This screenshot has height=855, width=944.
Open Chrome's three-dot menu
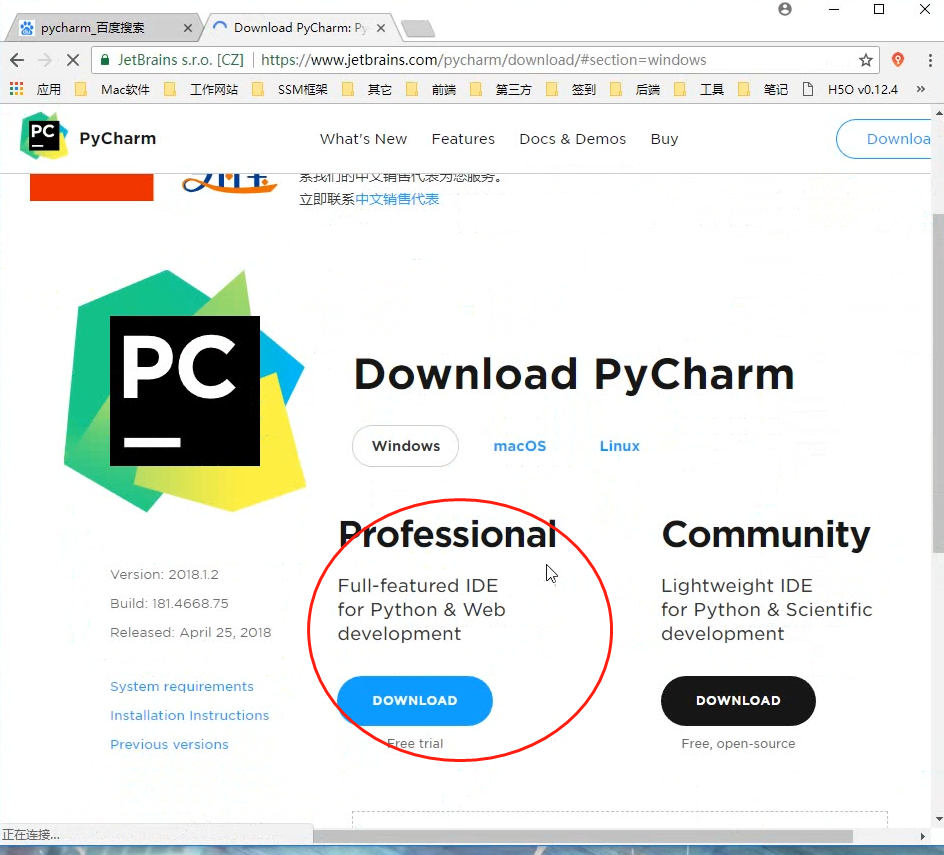point(930,60)
